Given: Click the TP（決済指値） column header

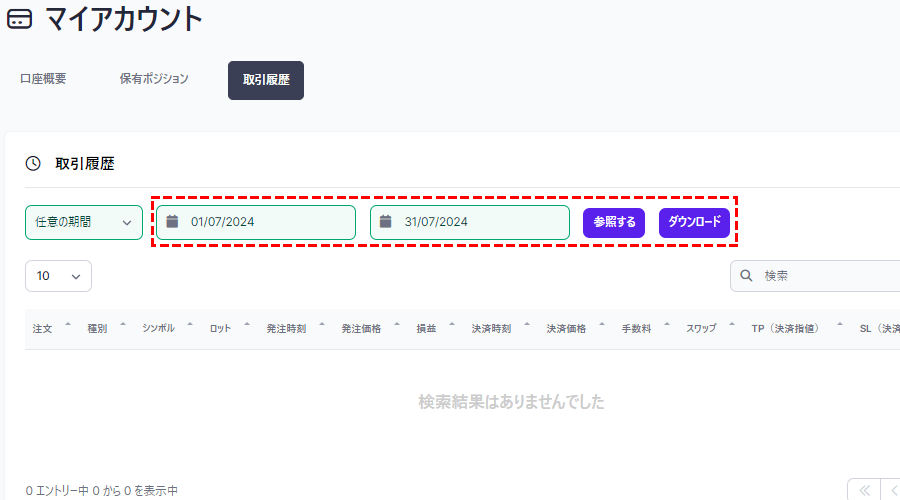Looking at the screenshot, I should (785, 329).
